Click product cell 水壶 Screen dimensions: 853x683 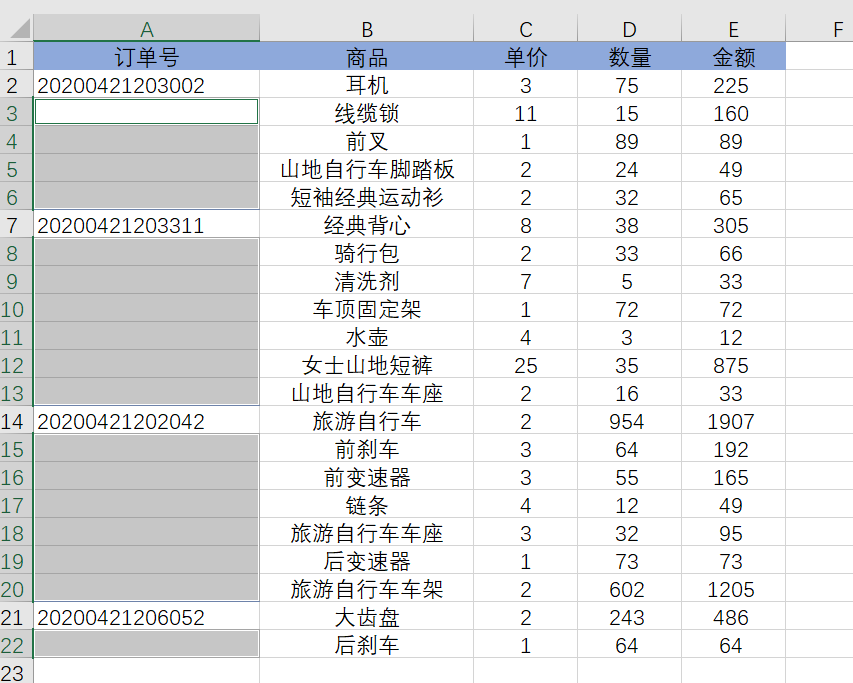coord(367,337)
